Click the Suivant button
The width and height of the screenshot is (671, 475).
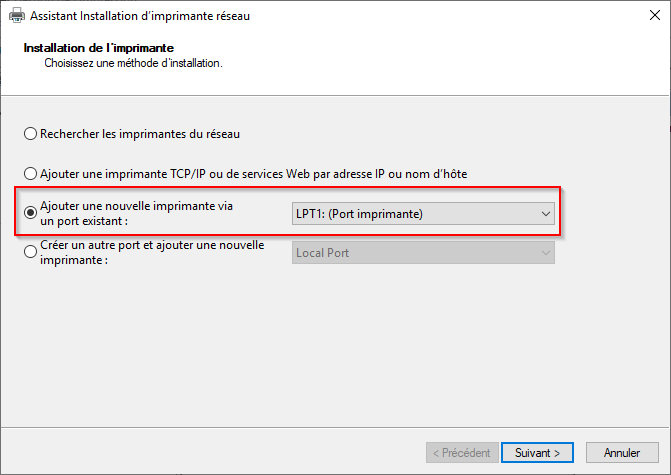coord(537,453)
